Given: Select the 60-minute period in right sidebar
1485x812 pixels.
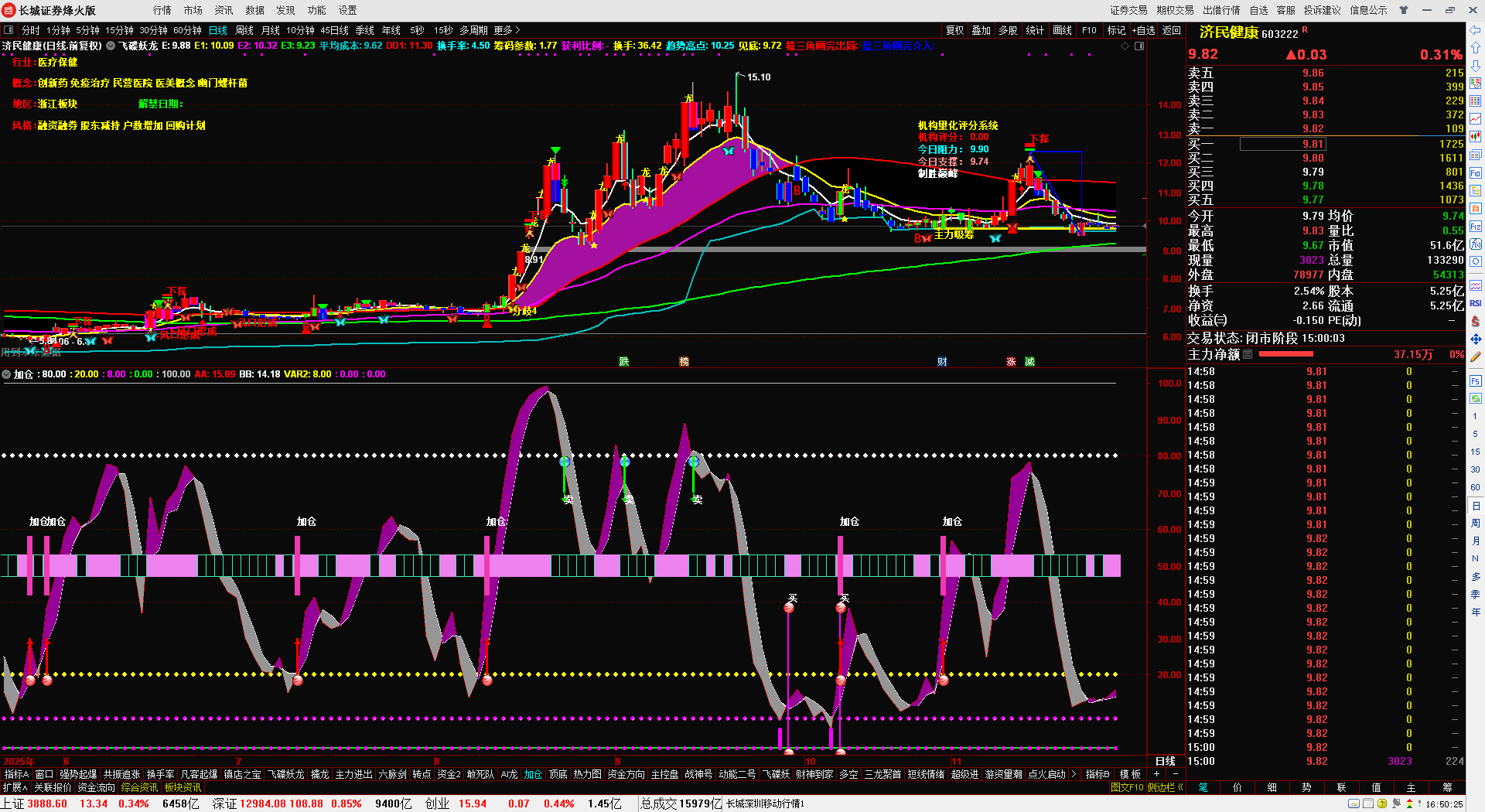Looking at the screenshot, I should (1475, 487).
